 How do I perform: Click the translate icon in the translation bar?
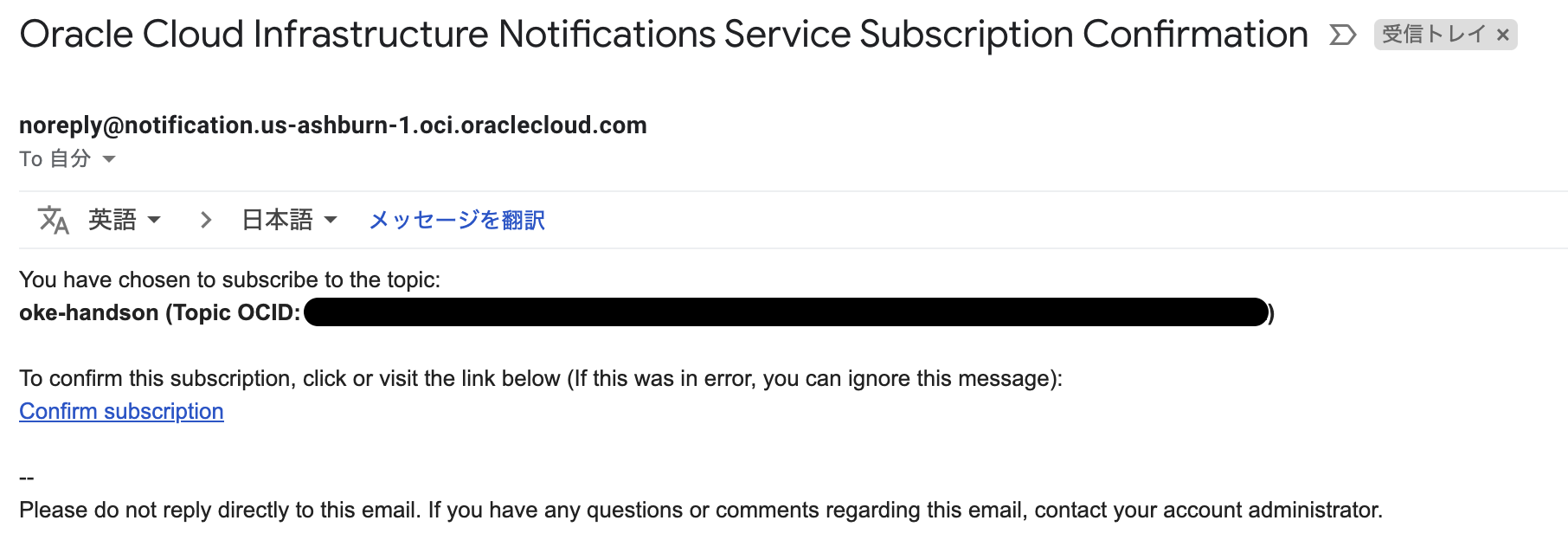pos(53,220)
